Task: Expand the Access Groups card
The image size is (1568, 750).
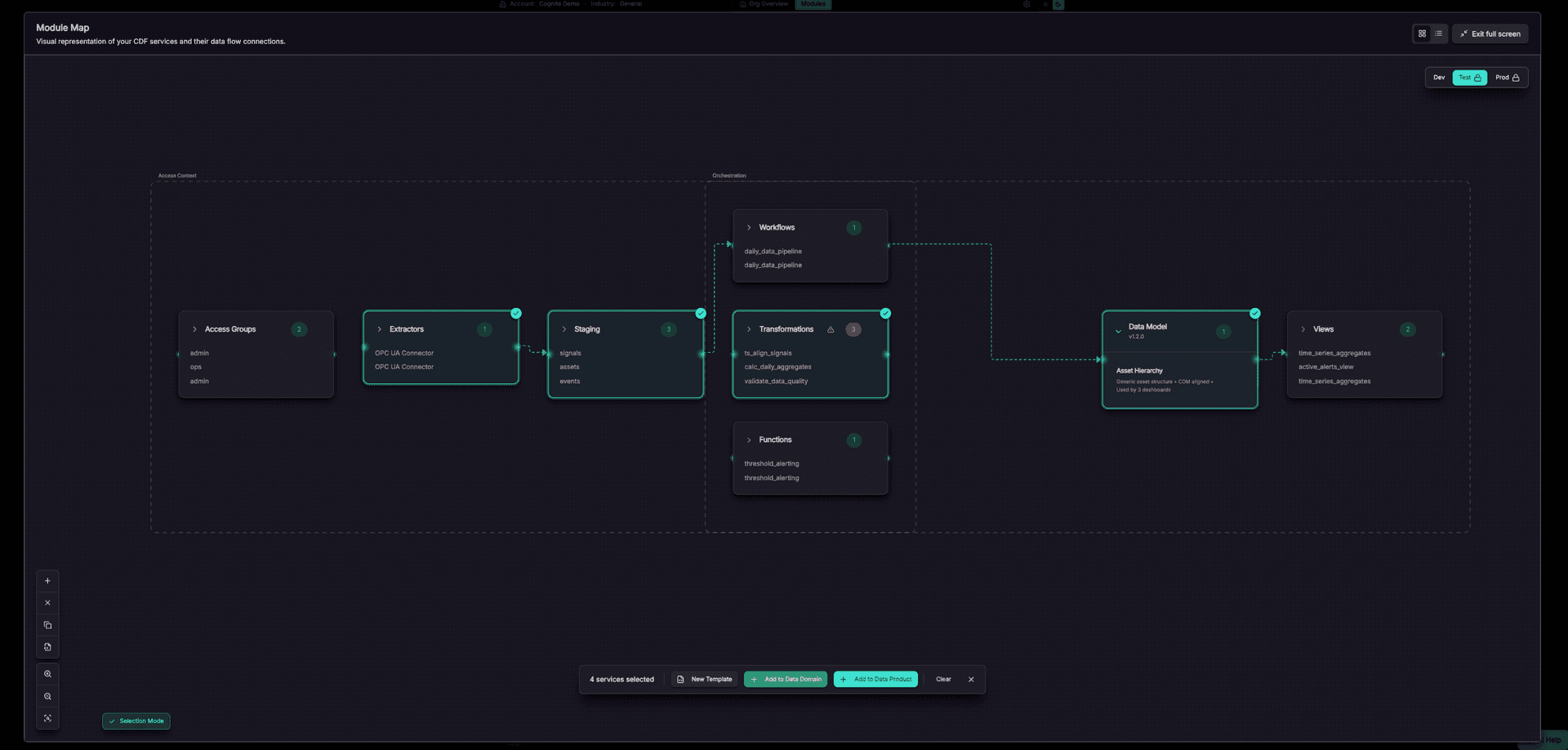Action: click(x=194, y=329)
